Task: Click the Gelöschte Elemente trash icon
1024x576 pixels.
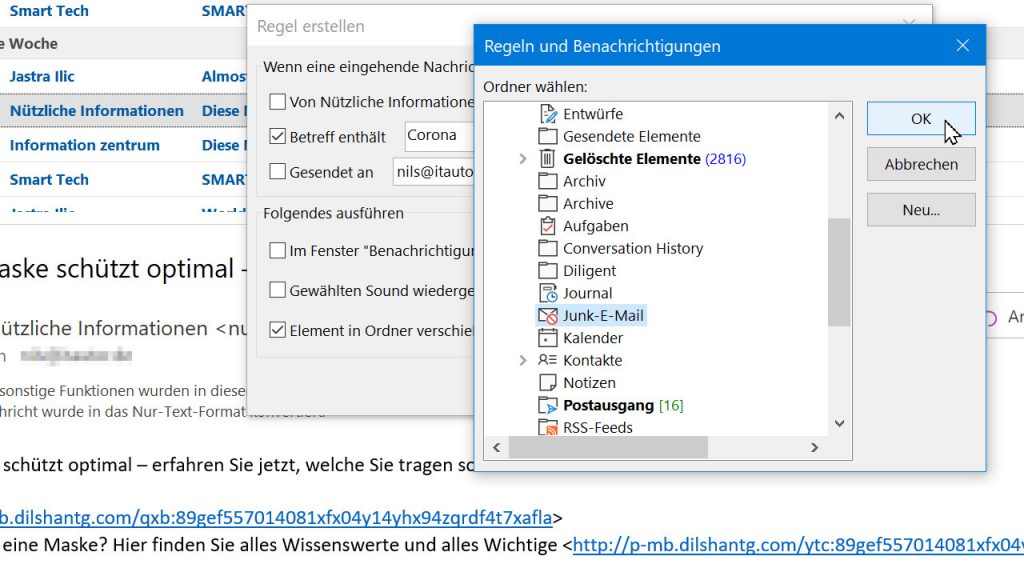Action: tap(547, 159)
